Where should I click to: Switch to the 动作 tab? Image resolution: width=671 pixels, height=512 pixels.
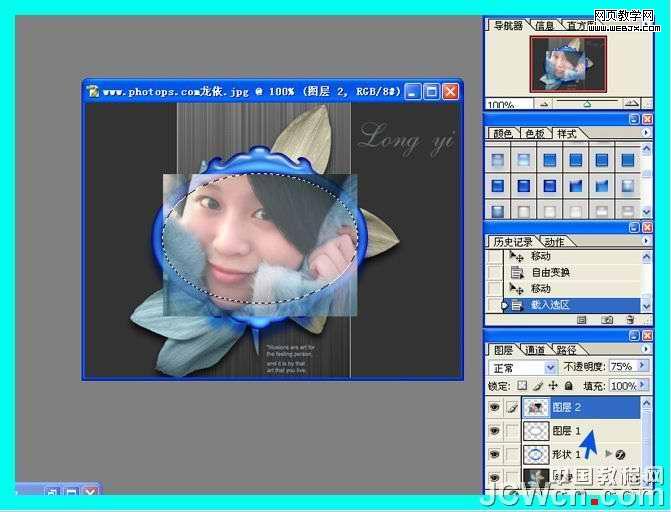point(554,242)
